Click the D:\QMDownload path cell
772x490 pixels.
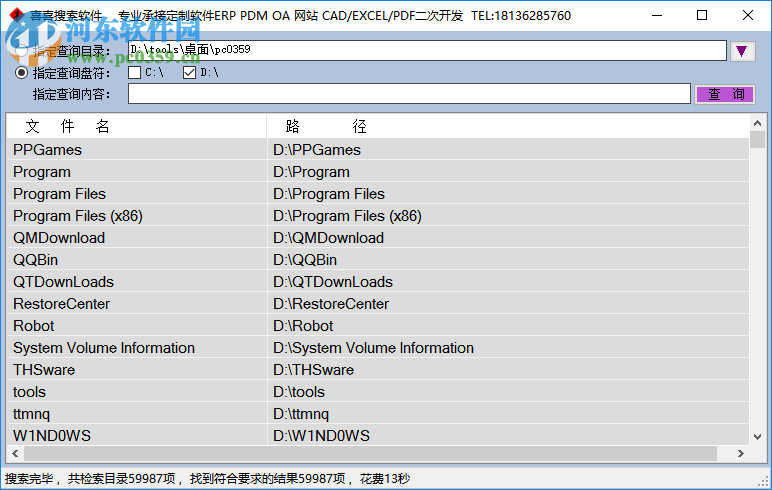tap(508, 238)
